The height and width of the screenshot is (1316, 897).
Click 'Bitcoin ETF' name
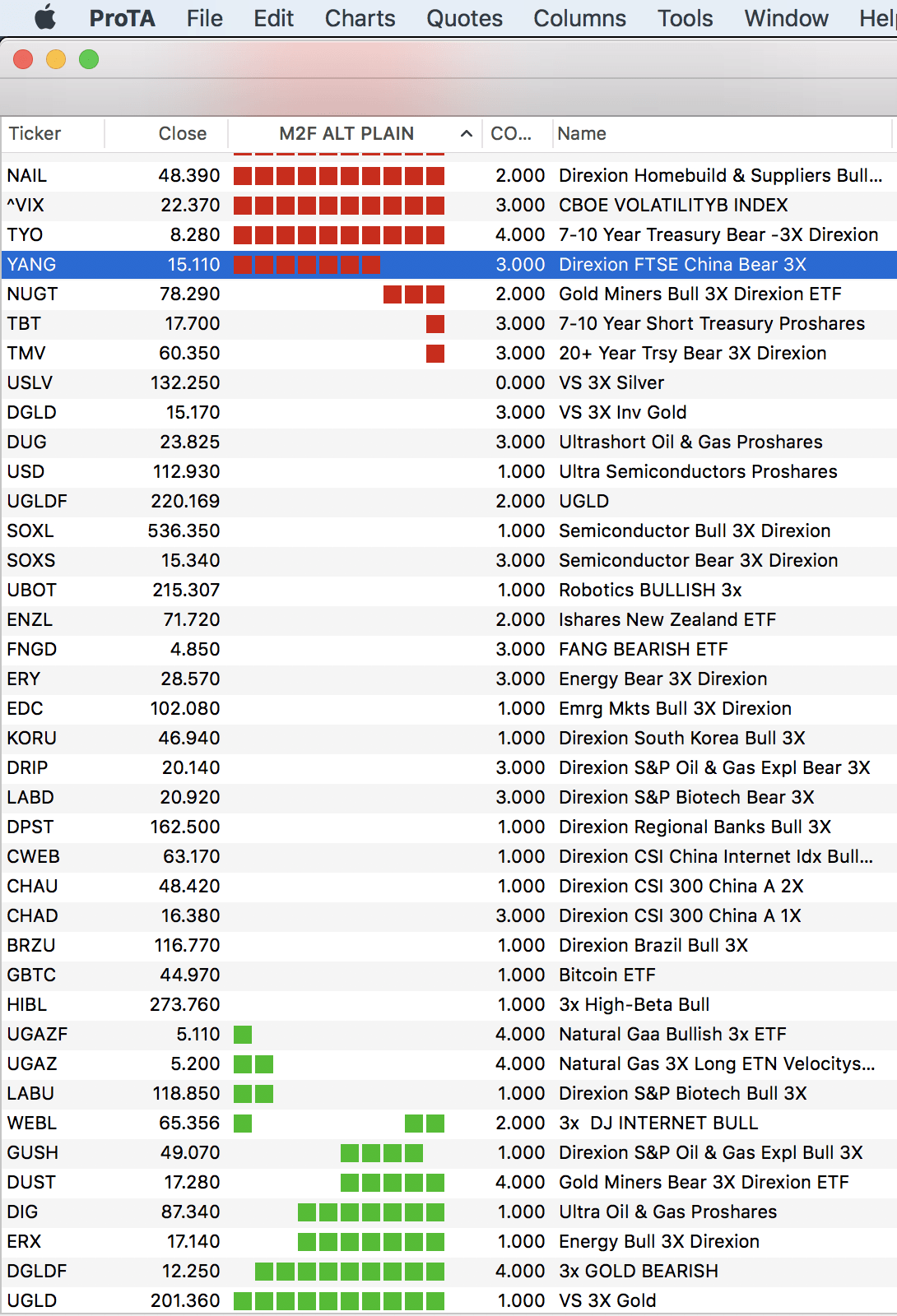coord(607,975)
